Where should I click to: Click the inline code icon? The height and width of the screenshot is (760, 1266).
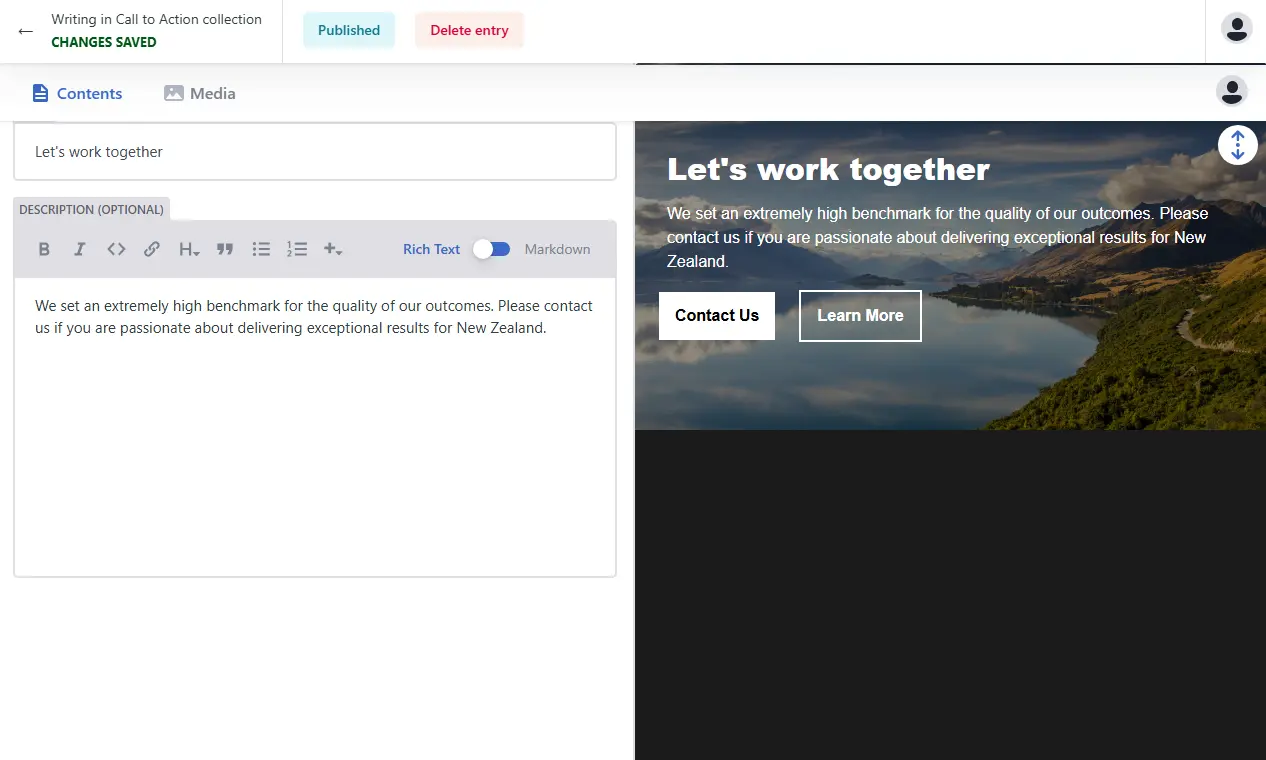pos(116,249)
